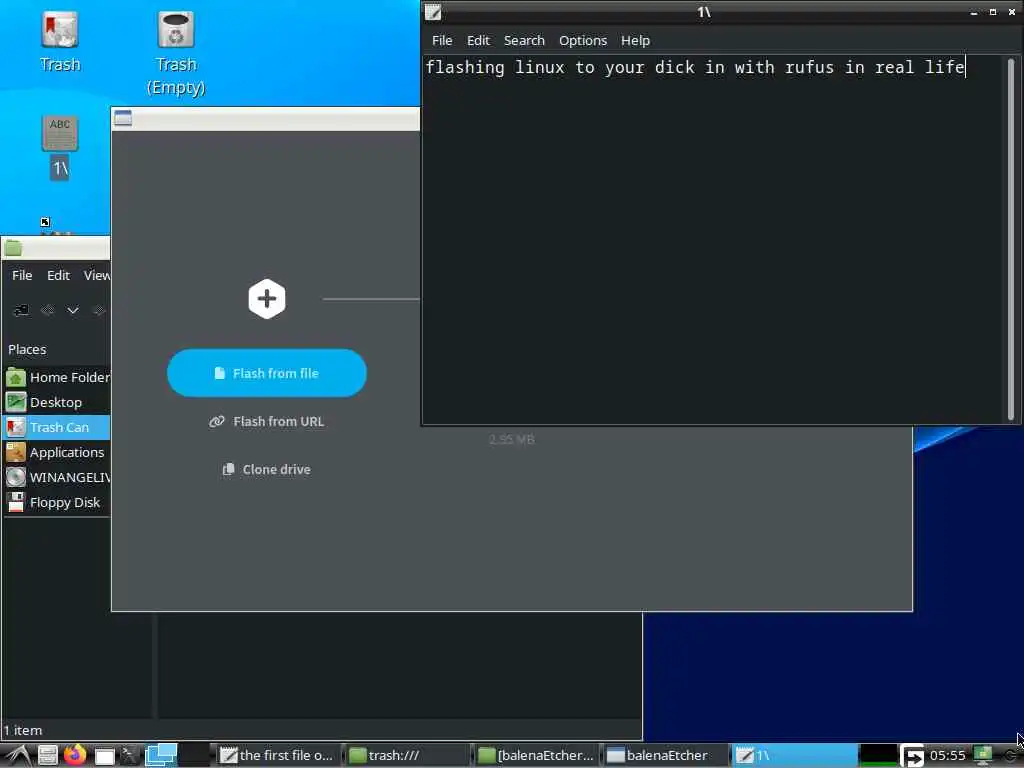Click the CPU monitor graph in taskbar
1024x768 pixels.
pos(878,756)
